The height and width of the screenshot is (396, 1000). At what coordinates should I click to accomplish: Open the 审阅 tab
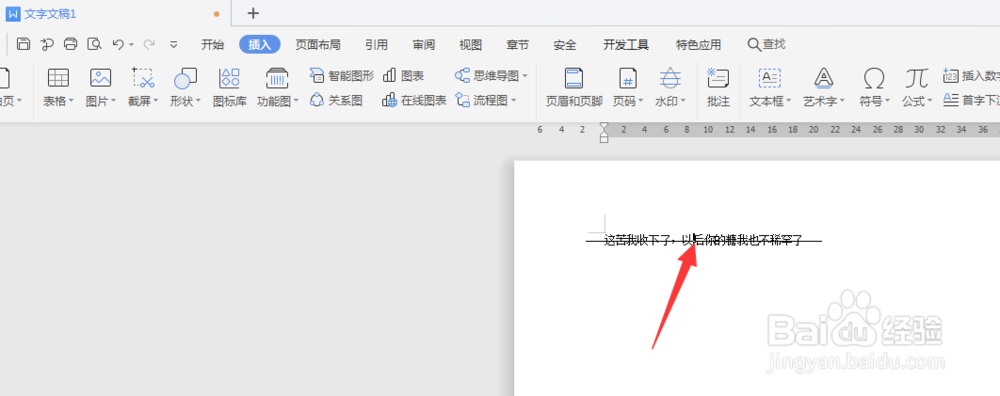[x=423, y=45]
